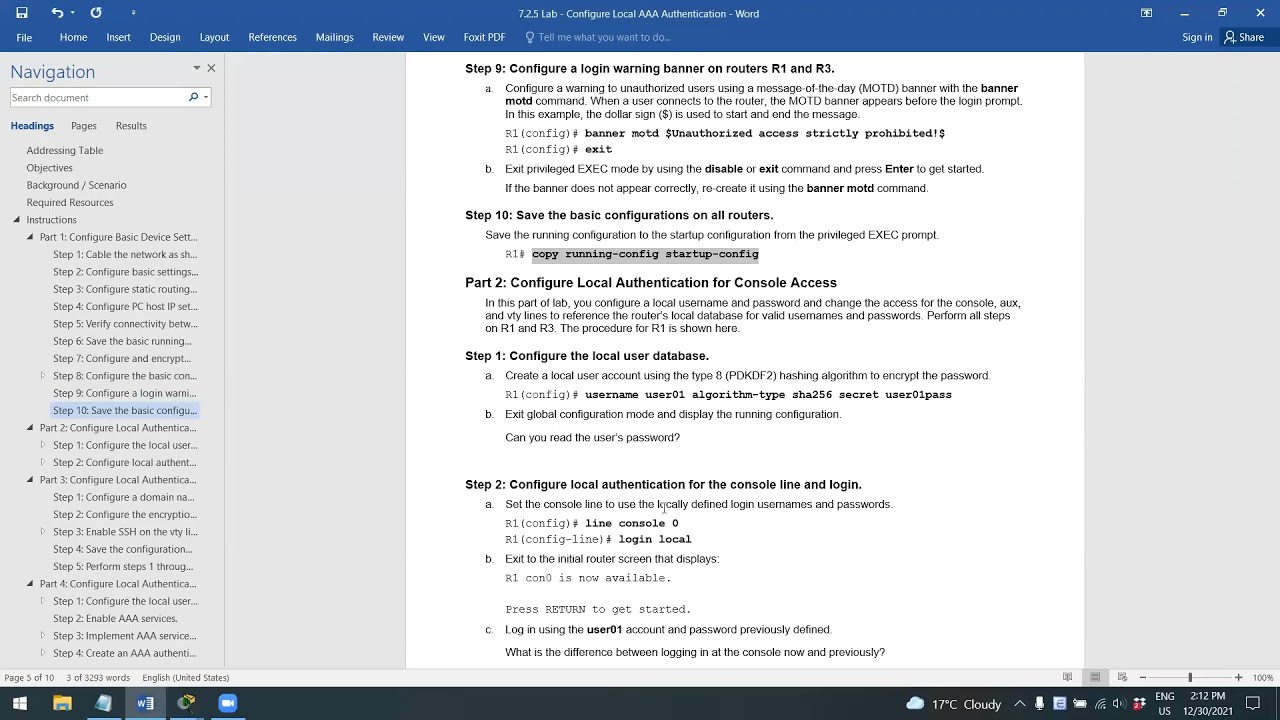This screenshot has height=720, width=1280.
Task: Save the document with the Save icon
Action: click(21, 13)
